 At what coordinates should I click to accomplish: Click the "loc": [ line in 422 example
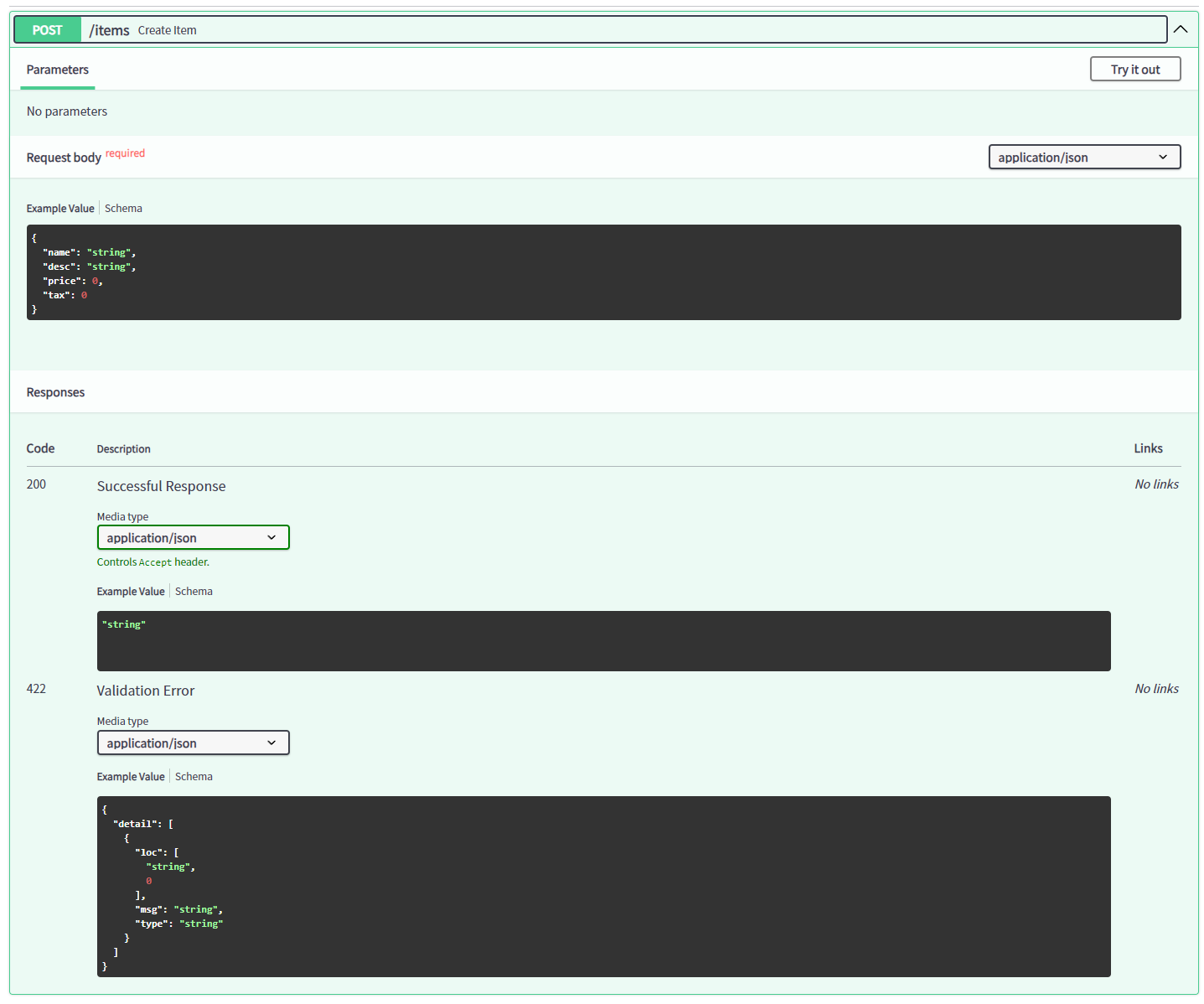[x=157, y=852]
